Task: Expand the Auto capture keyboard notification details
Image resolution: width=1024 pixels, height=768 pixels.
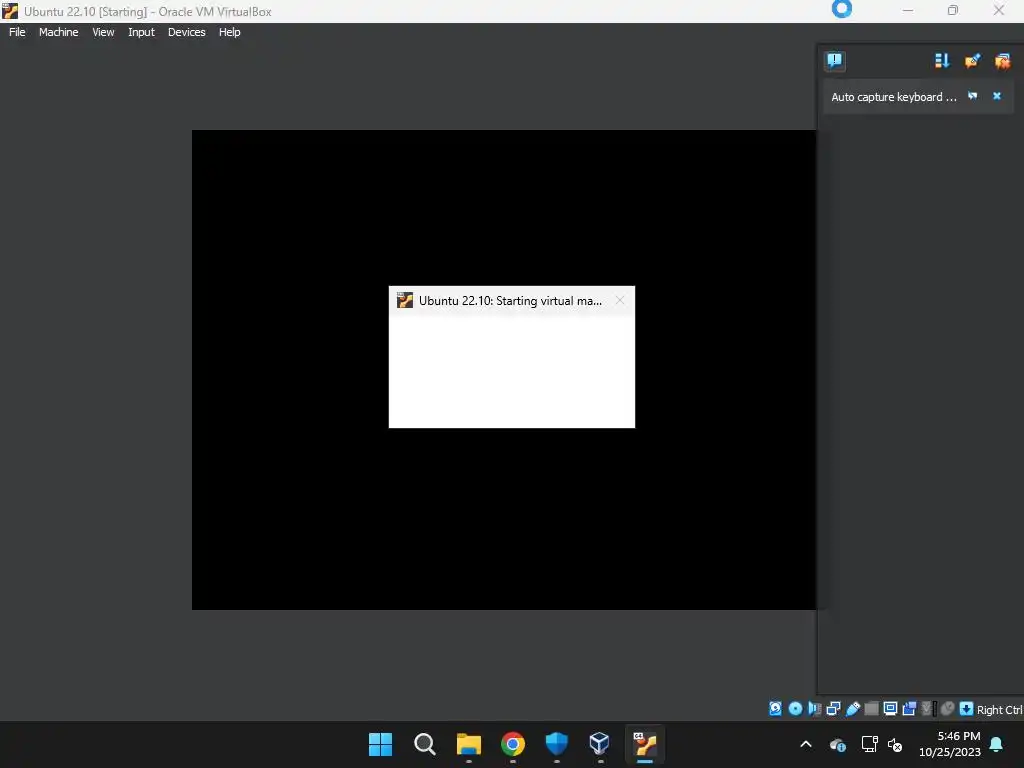Action: 972,96
